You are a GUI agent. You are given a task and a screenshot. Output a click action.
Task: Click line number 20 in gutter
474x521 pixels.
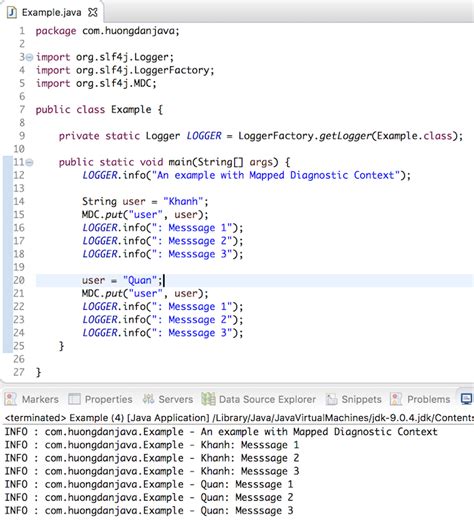(x=19, y=280)
